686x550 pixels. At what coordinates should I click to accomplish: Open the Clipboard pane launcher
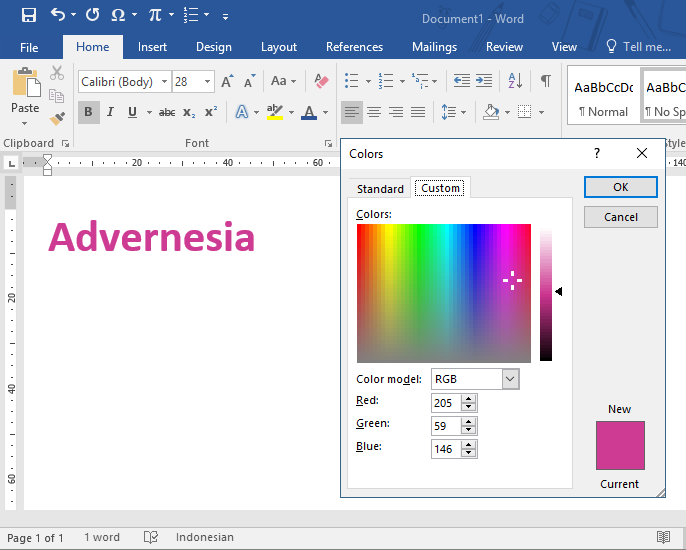tap(66, 144)
